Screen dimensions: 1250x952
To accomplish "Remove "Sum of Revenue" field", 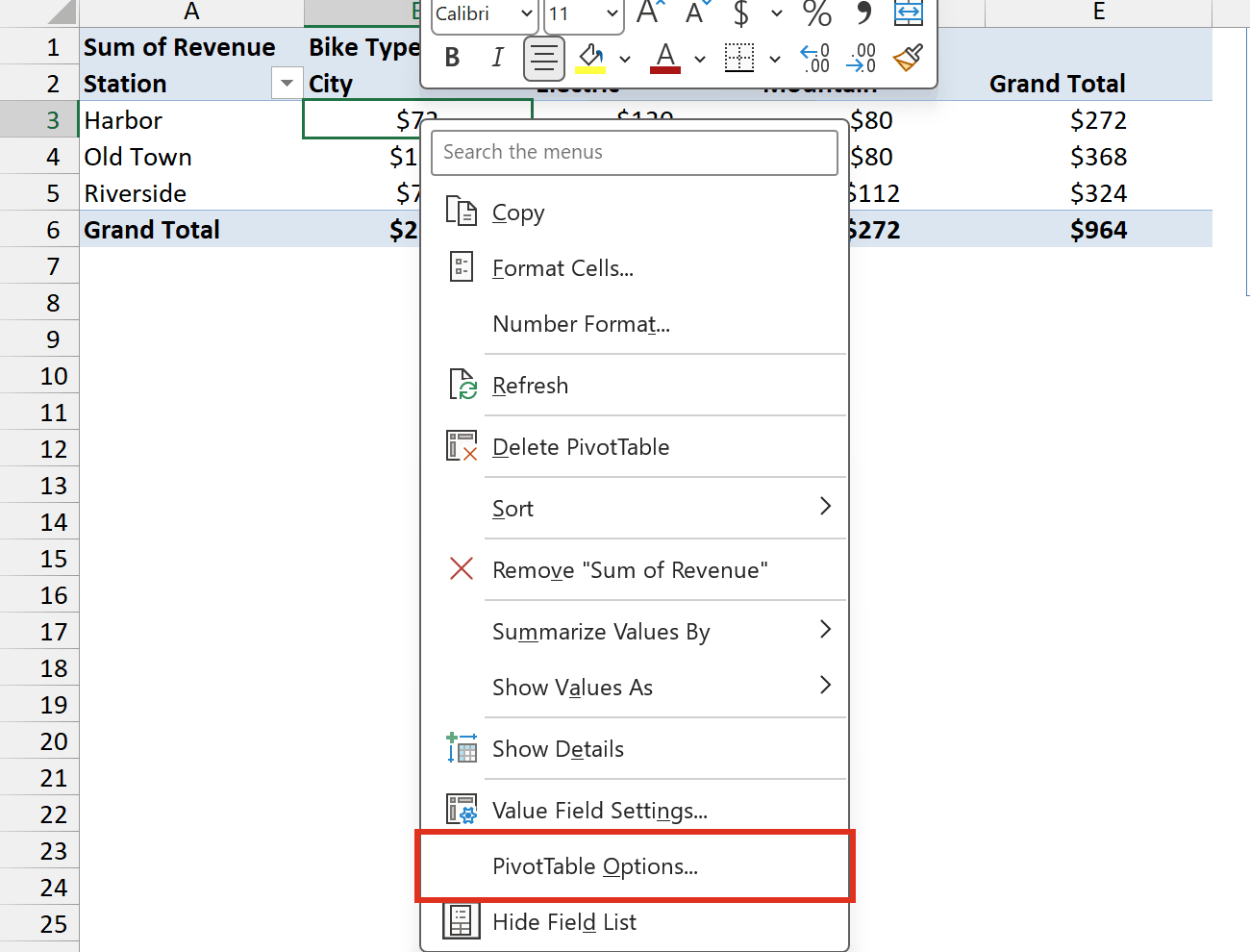I will (x=635, y=570).
